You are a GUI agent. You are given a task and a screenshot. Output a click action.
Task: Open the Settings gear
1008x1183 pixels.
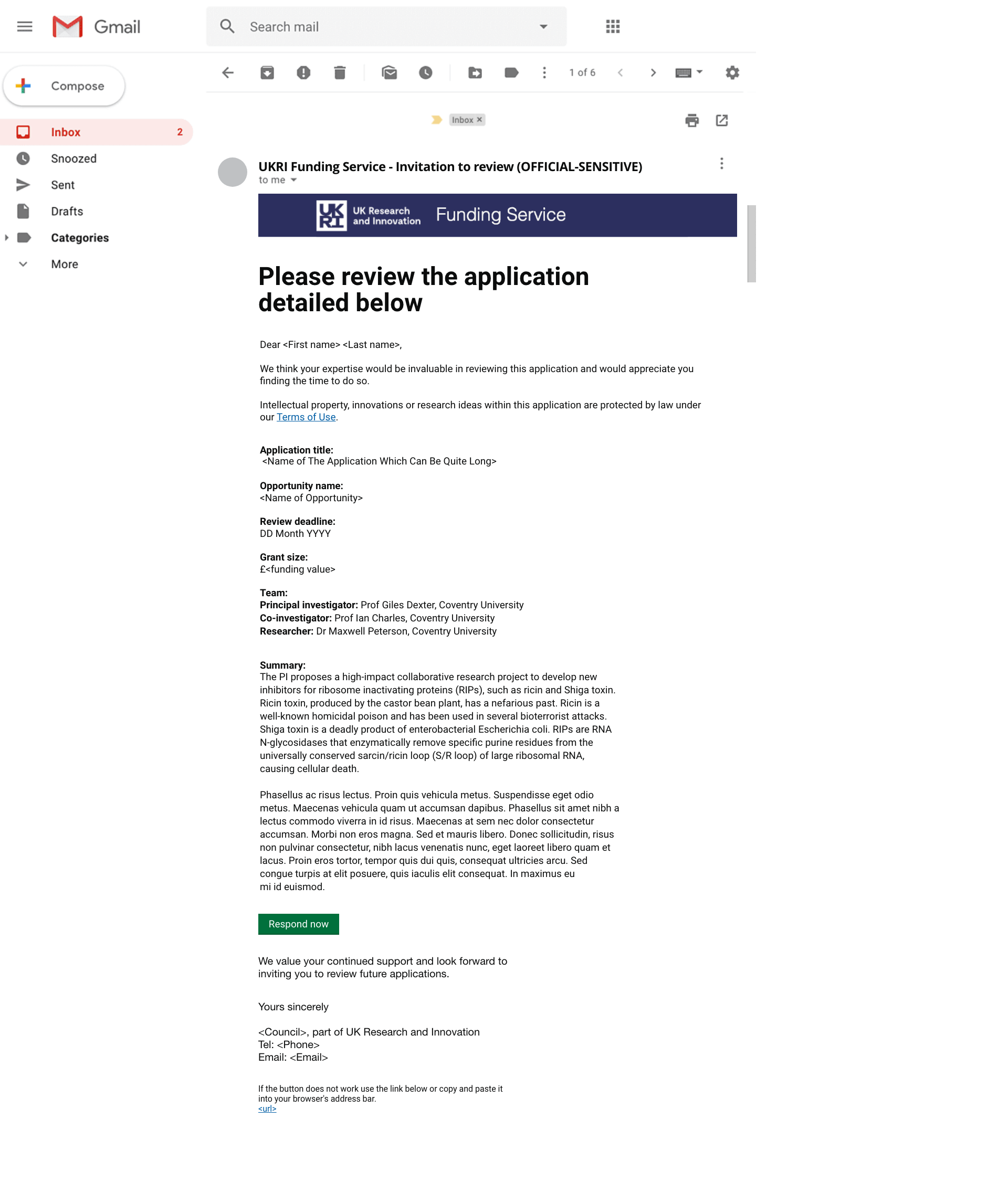pos(732,72)
